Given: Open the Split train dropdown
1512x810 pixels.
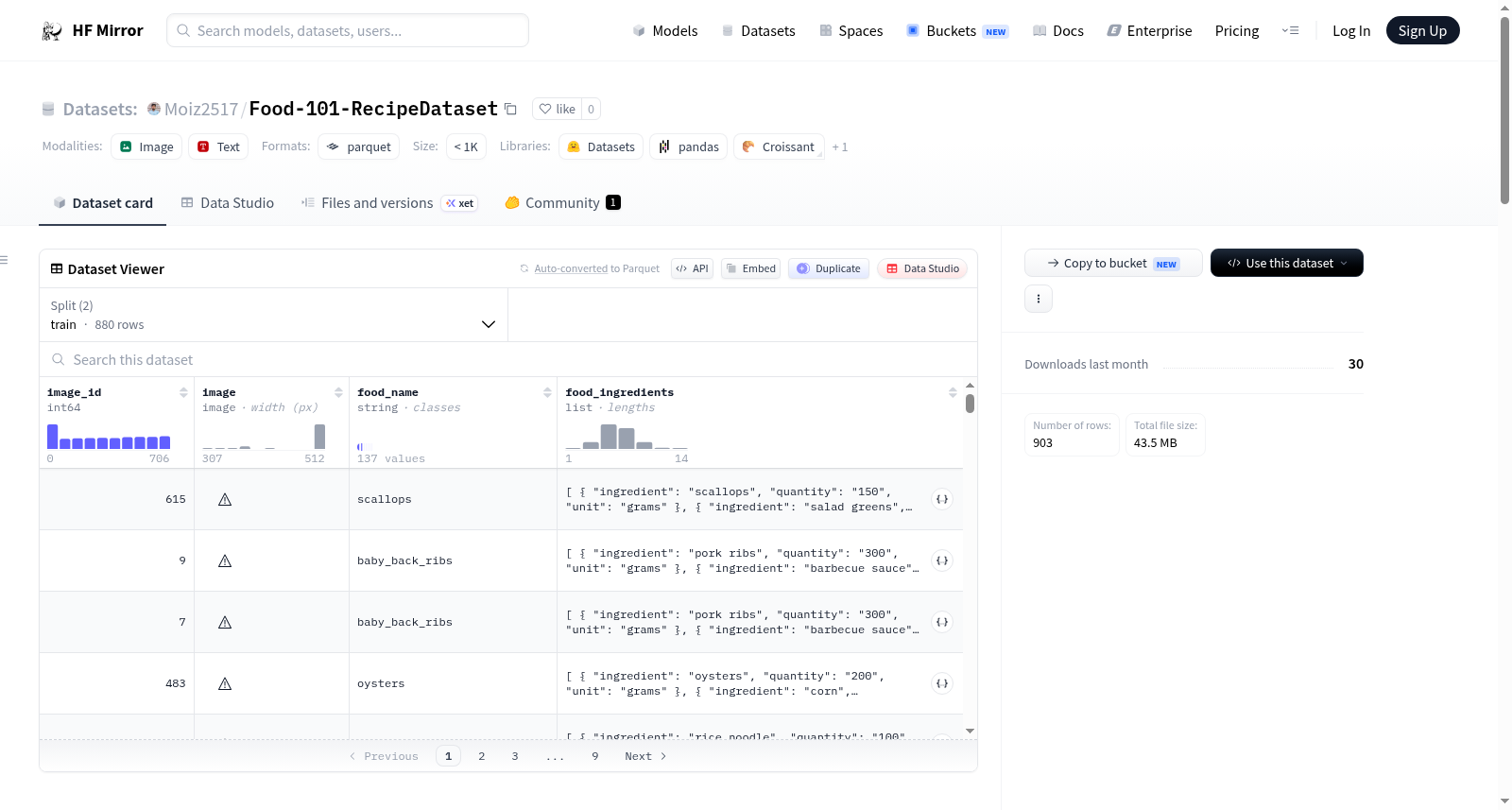Looking at the screenshot, I should (x=273, y=315).
